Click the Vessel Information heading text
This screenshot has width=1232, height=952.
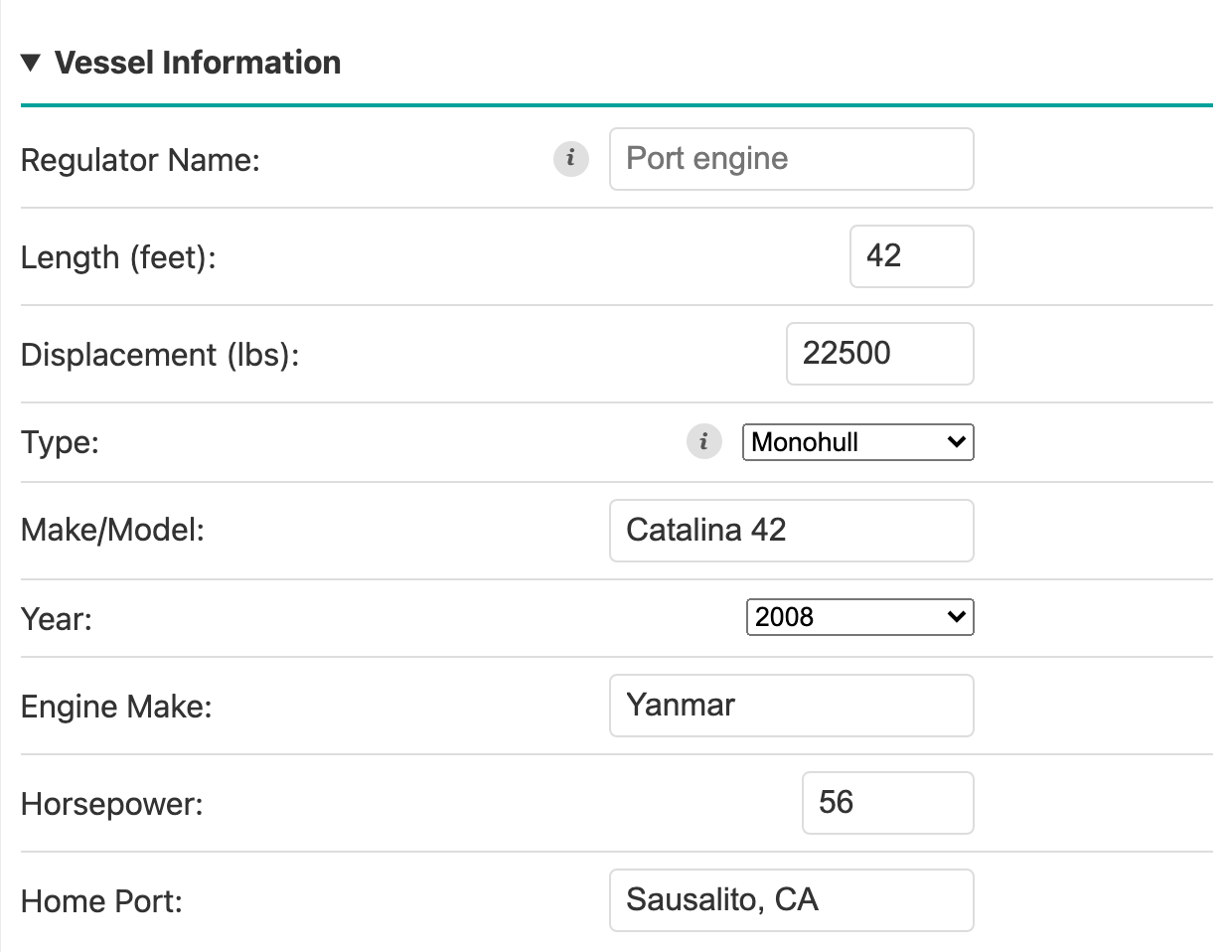tap(198, 63)
